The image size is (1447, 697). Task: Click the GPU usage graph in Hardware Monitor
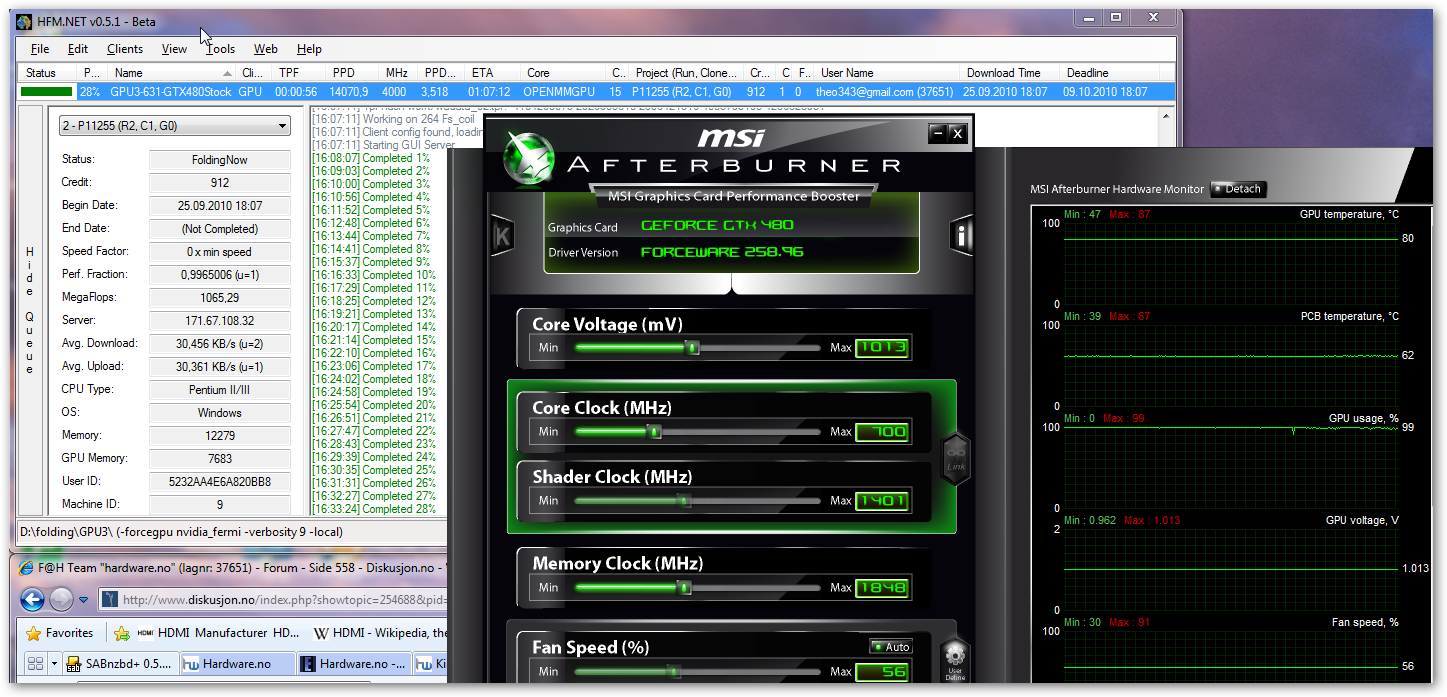[1231, 467]
